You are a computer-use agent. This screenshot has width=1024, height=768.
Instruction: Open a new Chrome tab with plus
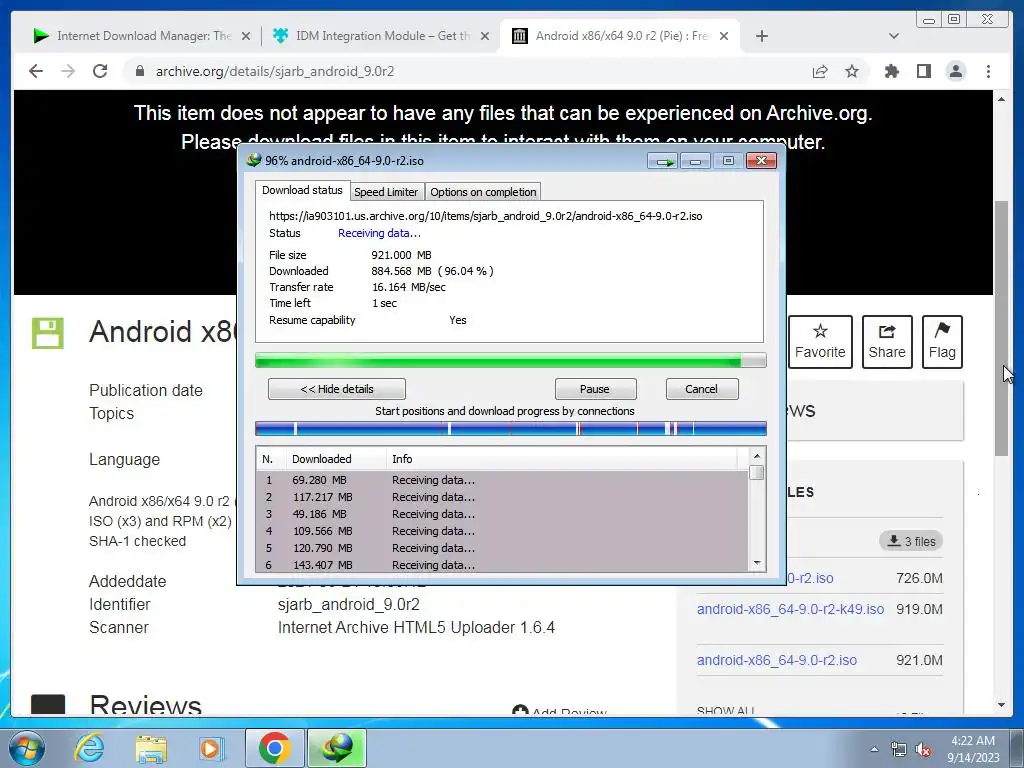tap(761, 36)
